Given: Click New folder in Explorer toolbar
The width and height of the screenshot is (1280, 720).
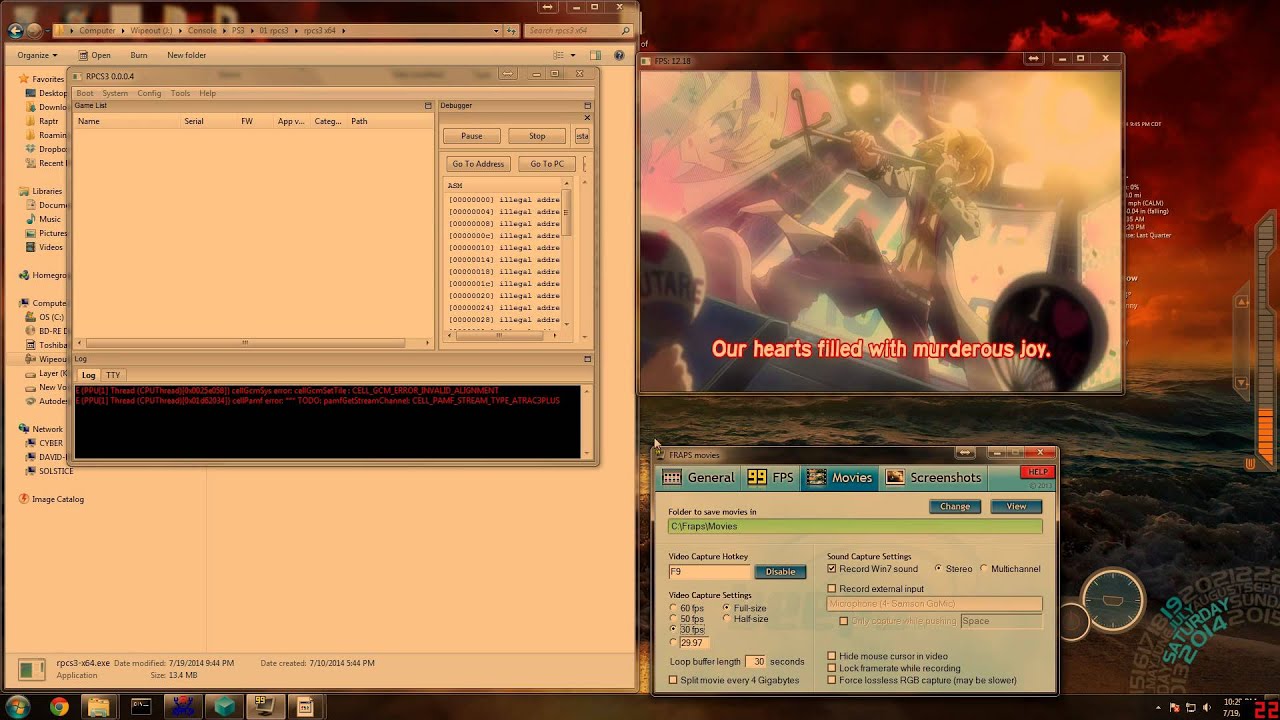Looking at the screenshot, I should 187,55.
